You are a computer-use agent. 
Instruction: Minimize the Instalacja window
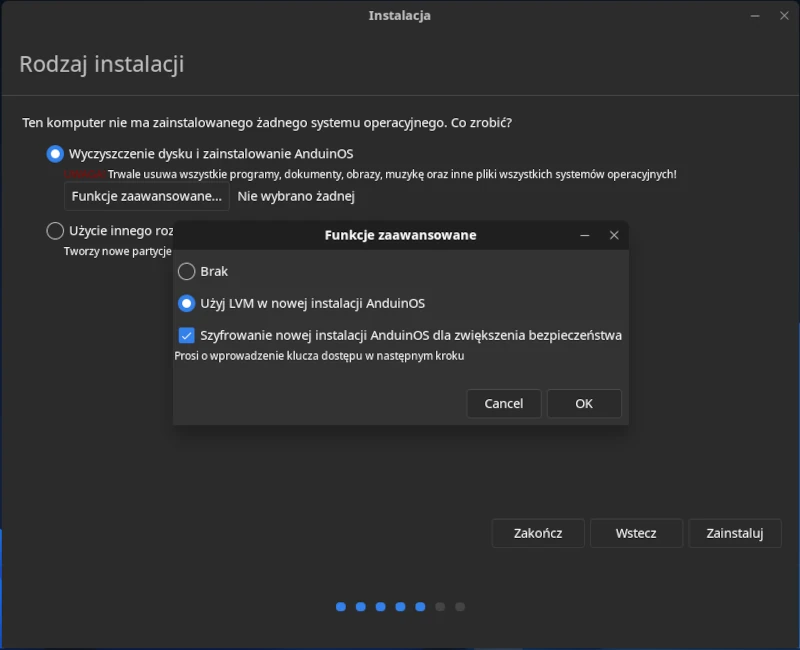pos(755,16)
